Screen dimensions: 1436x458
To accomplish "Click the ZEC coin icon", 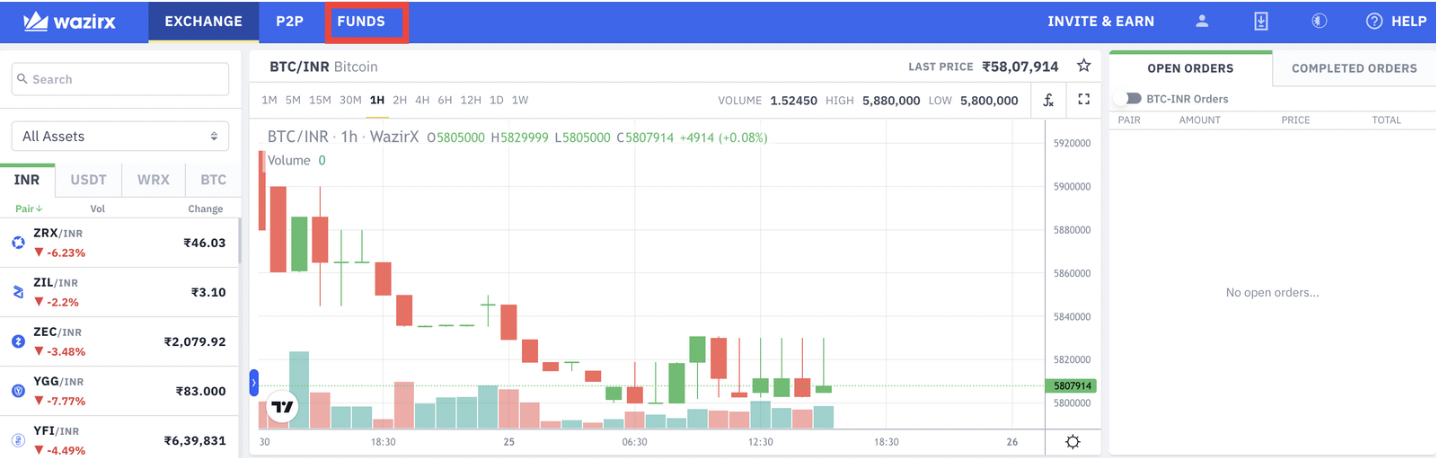I will point(18,342).
